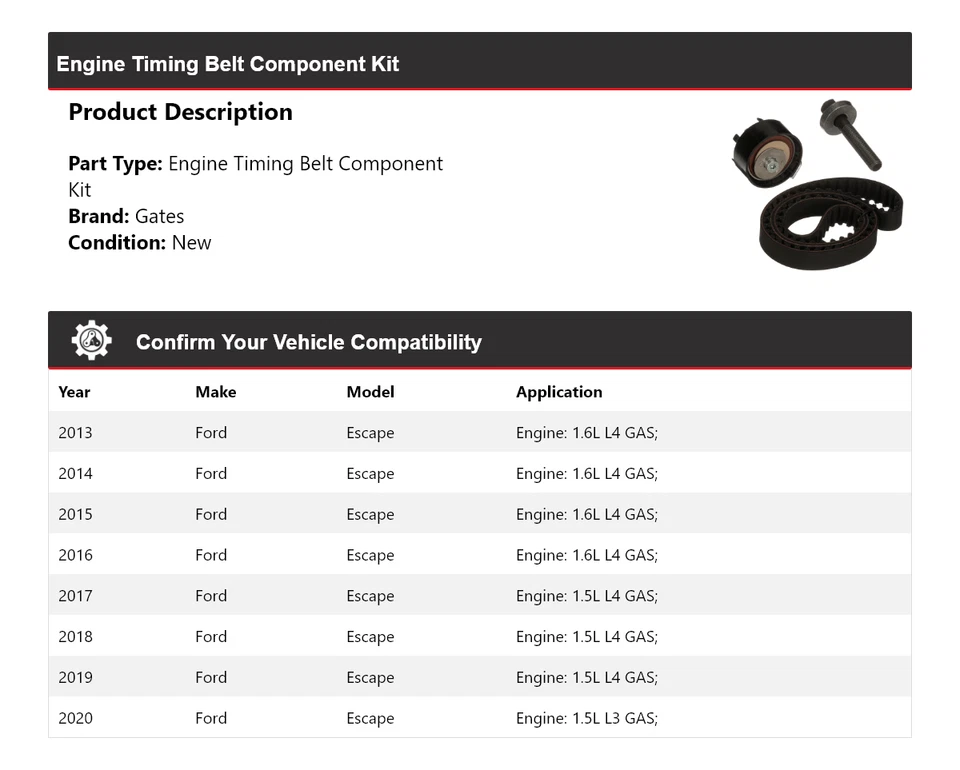The image size is (960, 770).
Task: Click the 2013 year cell
Action: click(75, 433)
